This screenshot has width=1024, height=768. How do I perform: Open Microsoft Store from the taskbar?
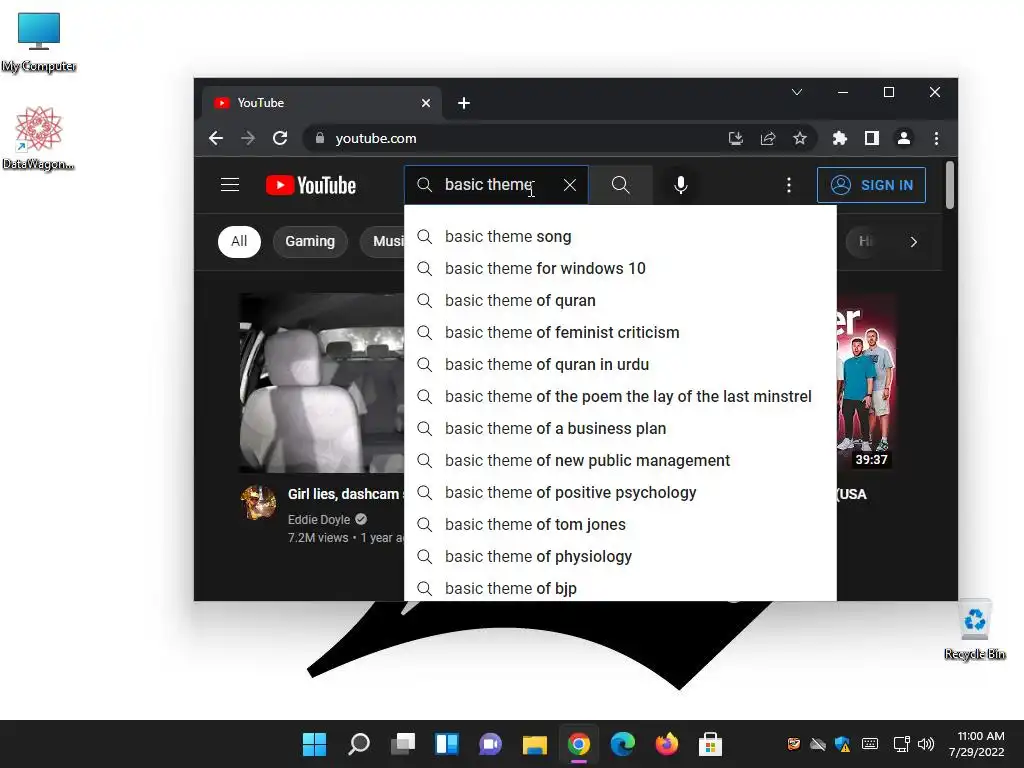click(x=710, y=744)
